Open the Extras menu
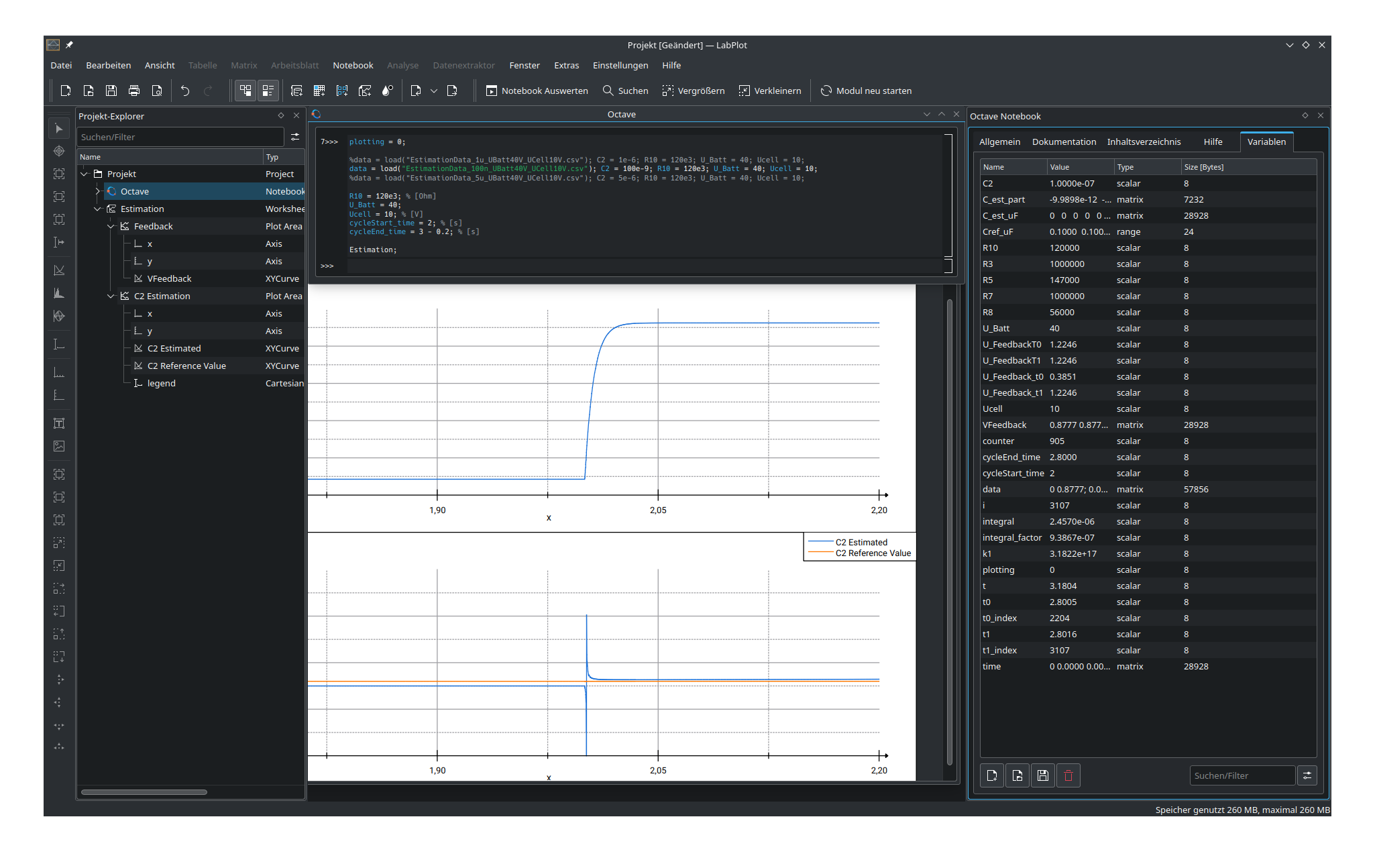1375x868 pixels. point(567,65)
